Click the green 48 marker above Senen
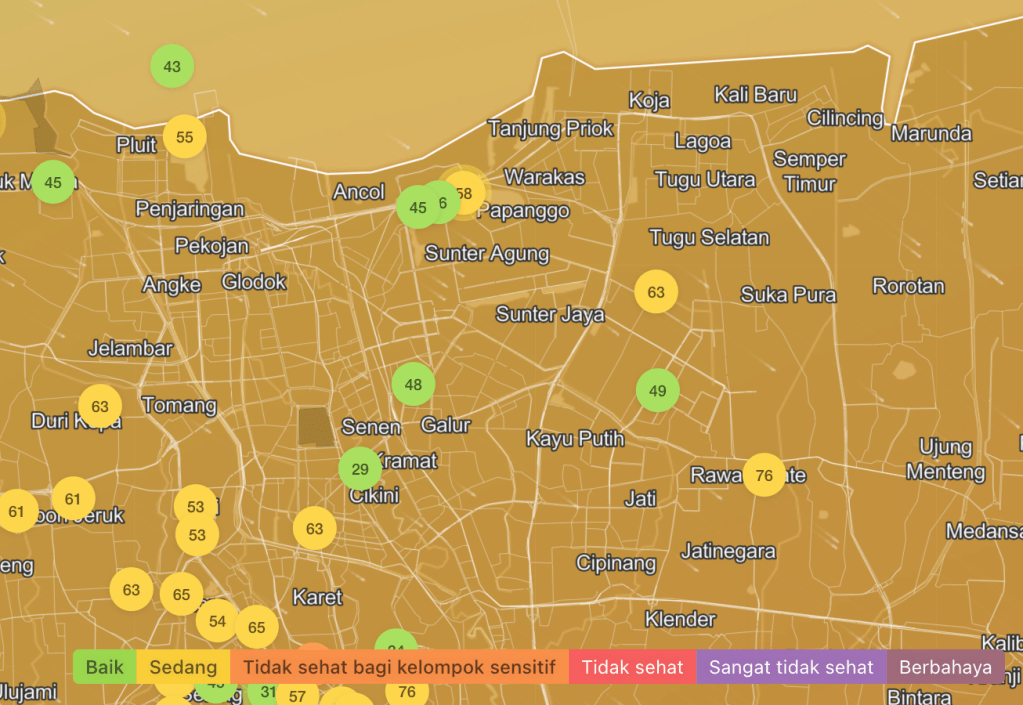Screen dimensions: 1023x705 413,384
